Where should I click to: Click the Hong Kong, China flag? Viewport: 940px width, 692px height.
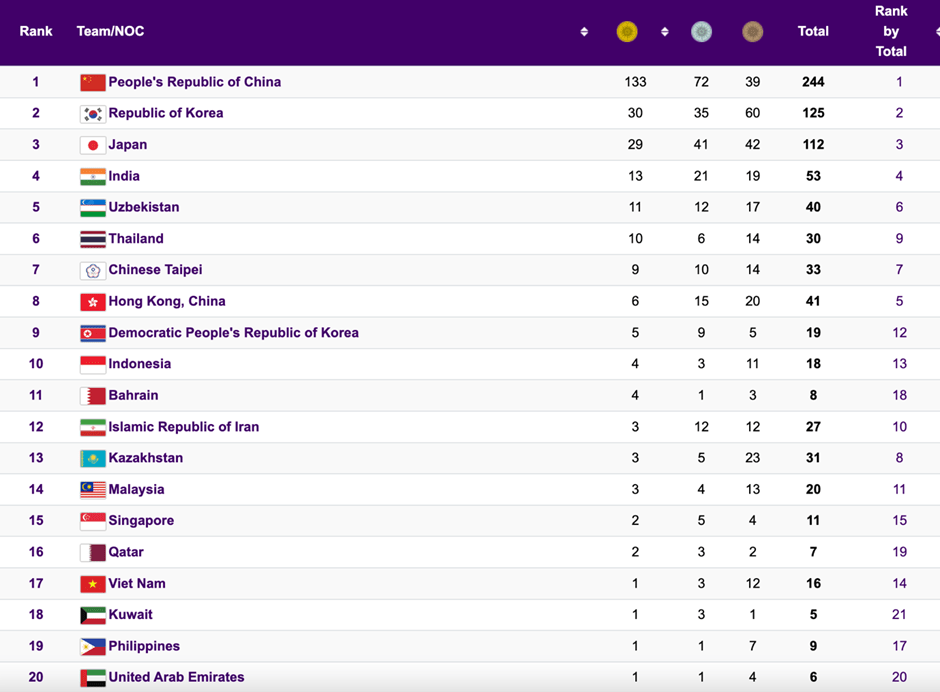coord(93,301)
